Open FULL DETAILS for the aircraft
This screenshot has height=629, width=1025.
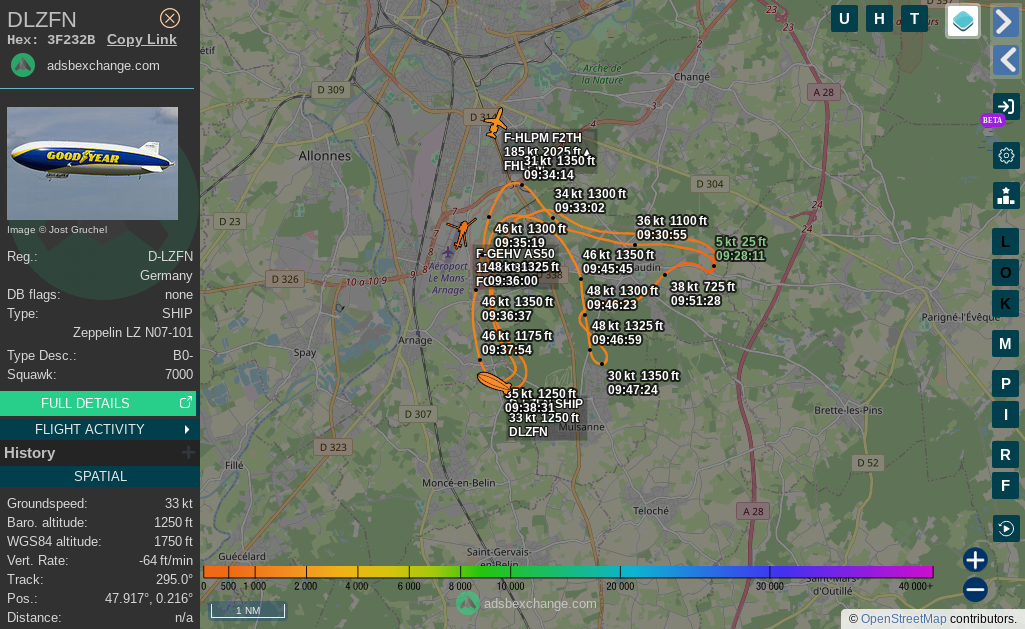tap(98, 403)
